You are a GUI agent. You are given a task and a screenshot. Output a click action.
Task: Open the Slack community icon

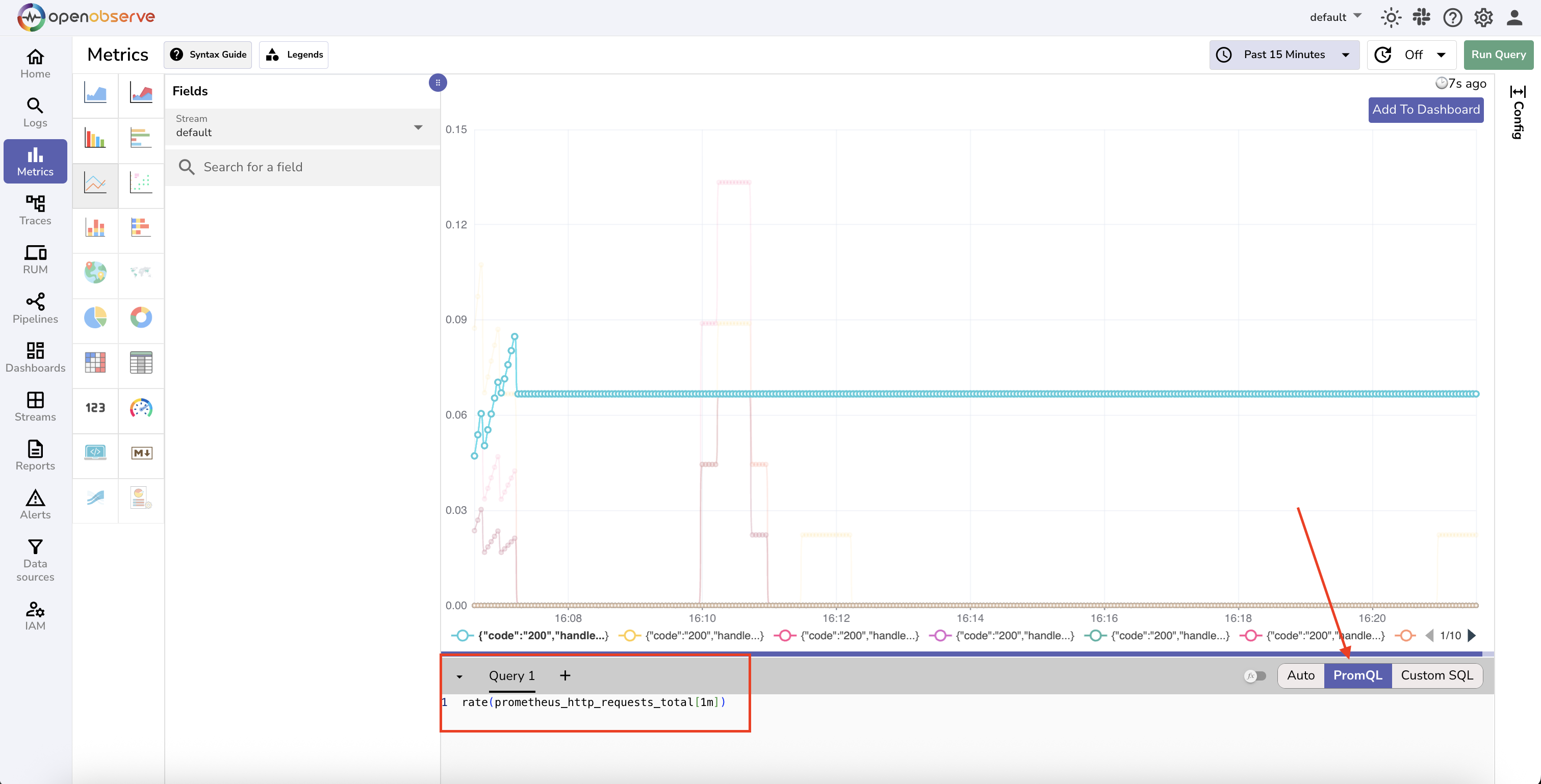(x=1421, y=17)
